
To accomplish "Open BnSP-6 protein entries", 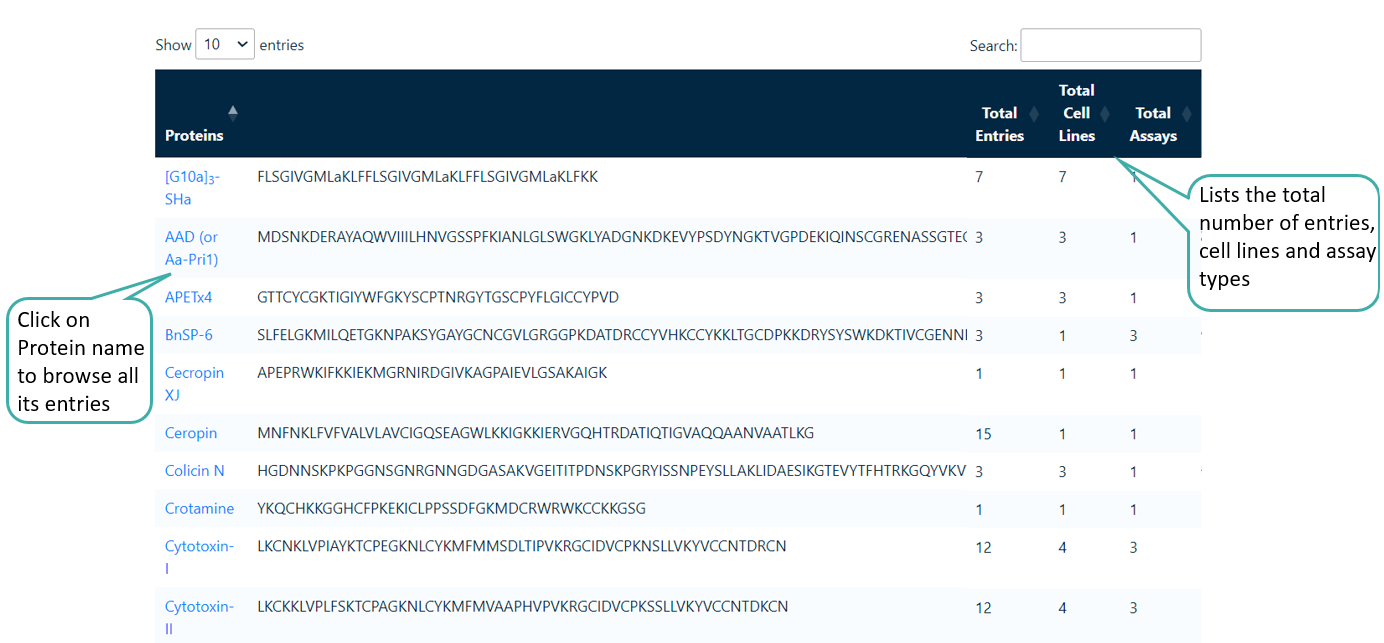I will (x=188, y=335).
